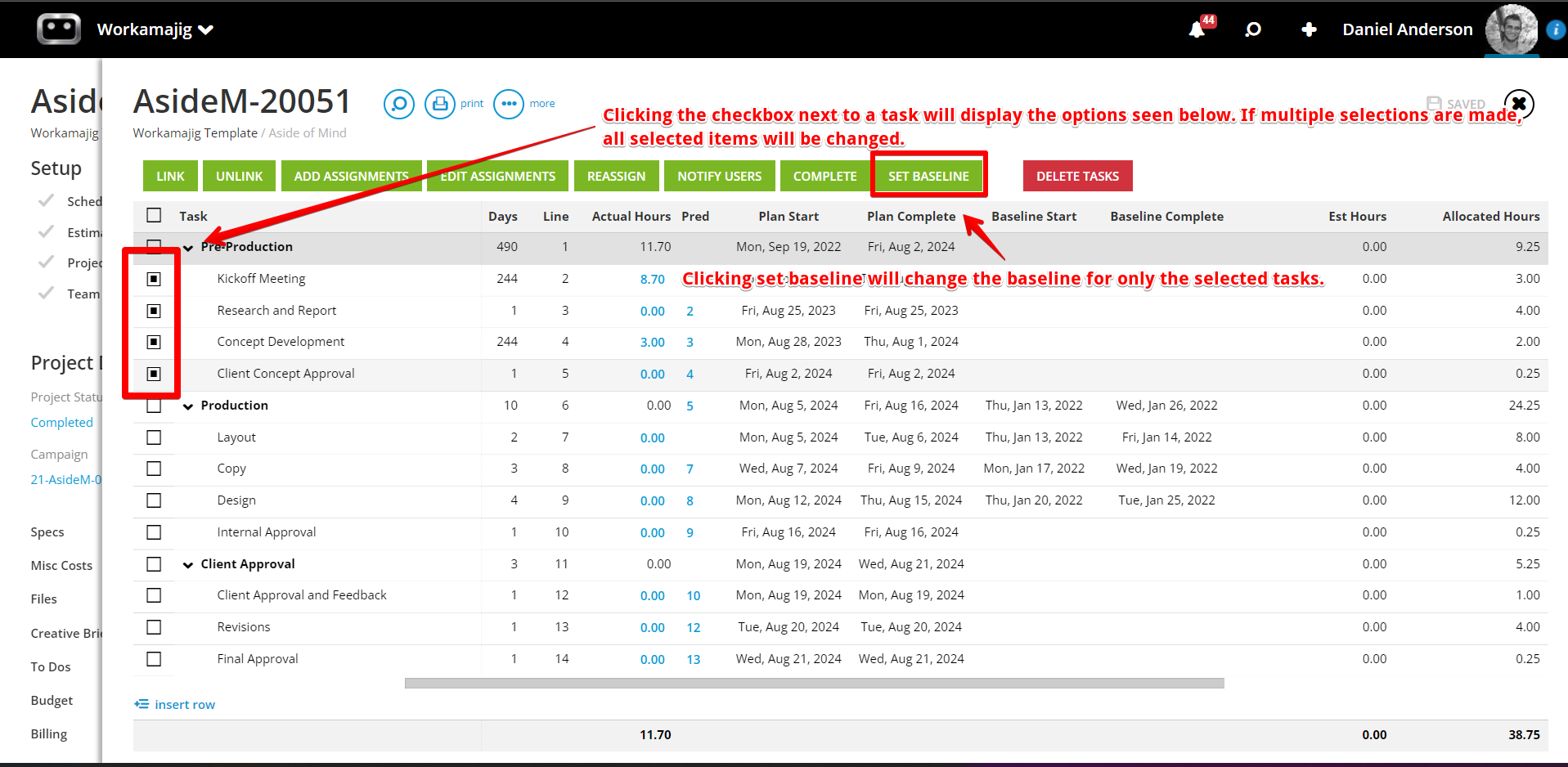Viewport: 1568px width, 767px height.
Task: Open Concept Development actual hours 3.00
Action: tap(652, 342)
